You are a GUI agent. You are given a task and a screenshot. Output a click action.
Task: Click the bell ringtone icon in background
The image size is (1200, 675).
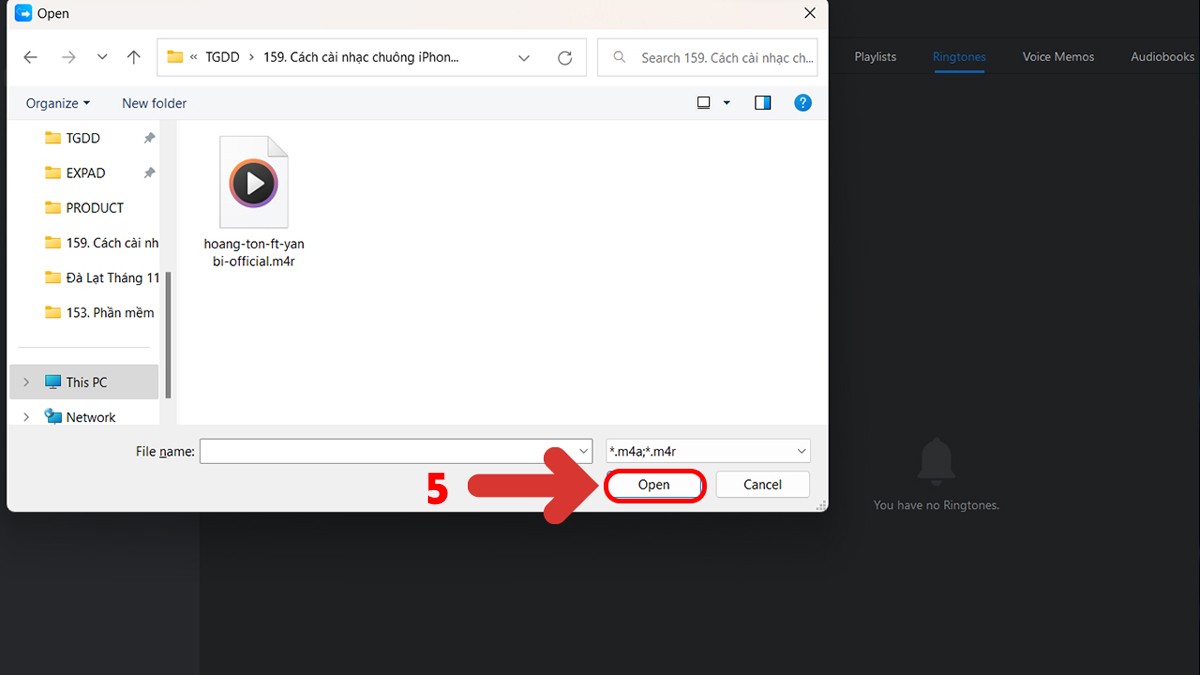click(x=937, y=460)
